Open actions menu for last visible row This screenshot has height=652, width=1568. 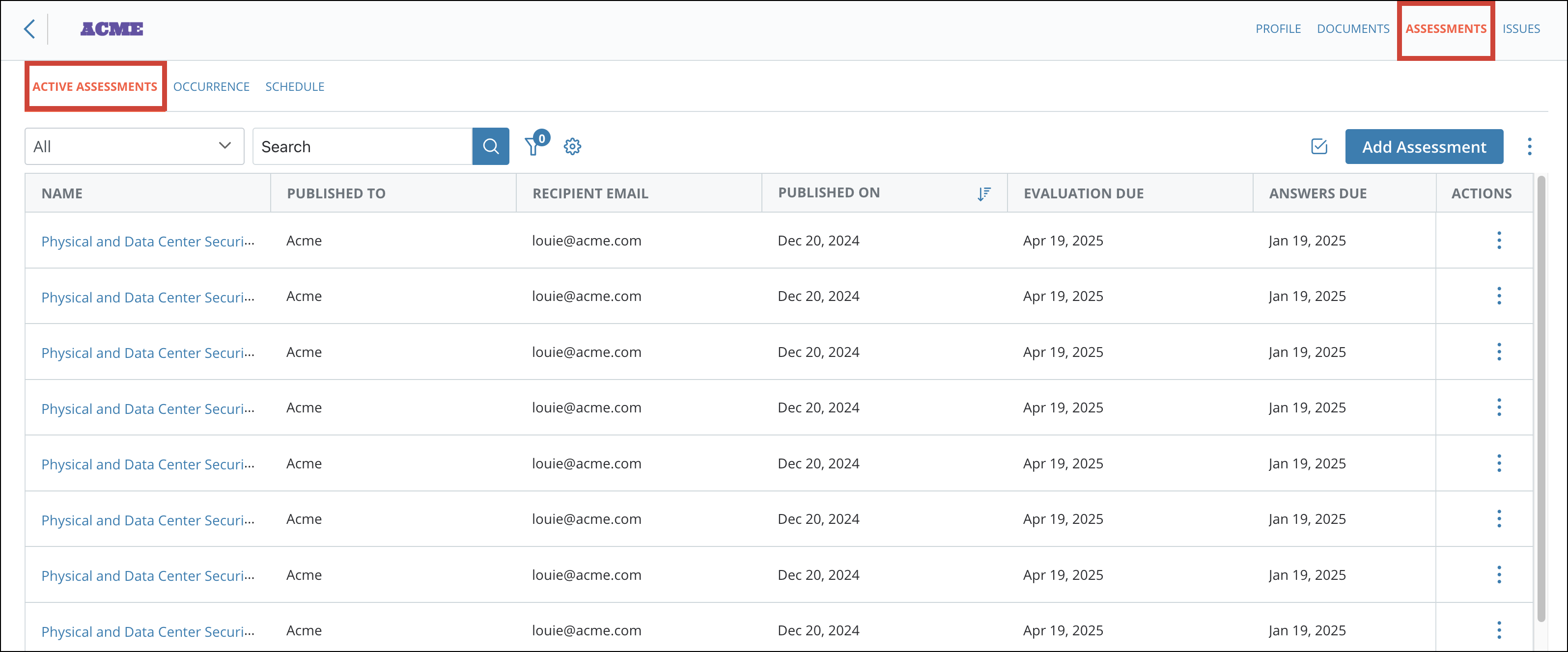tap(1499, 630)
